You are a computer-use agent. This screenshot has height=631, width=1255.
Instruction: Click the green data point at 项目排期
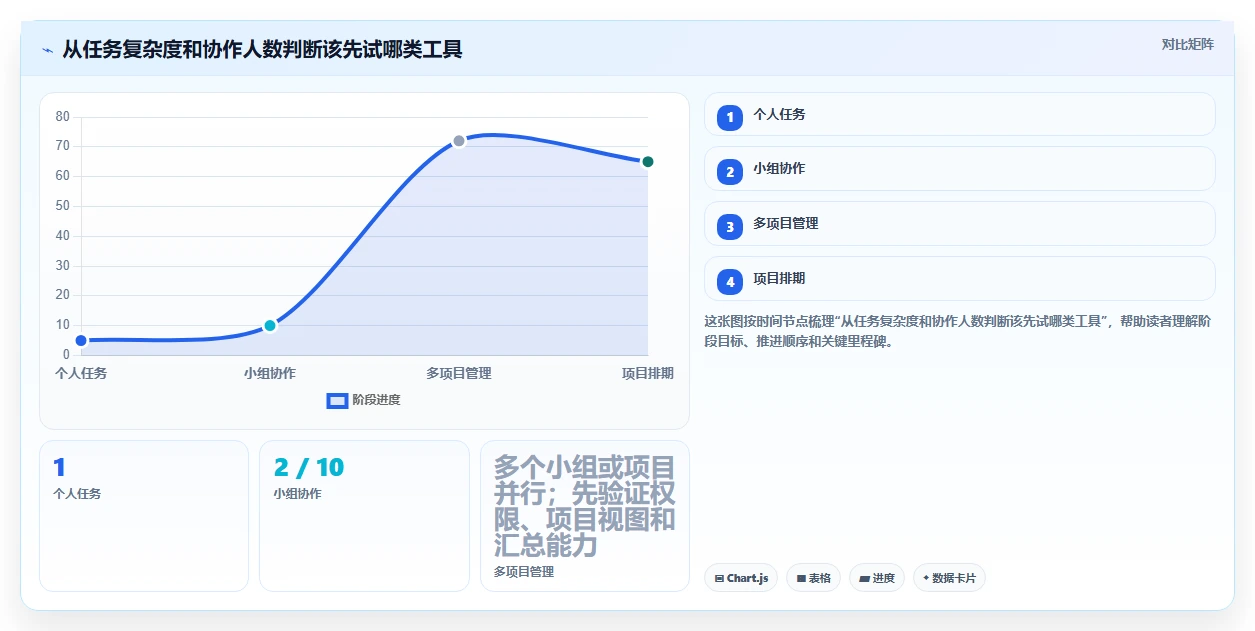[x=648, y=162]
